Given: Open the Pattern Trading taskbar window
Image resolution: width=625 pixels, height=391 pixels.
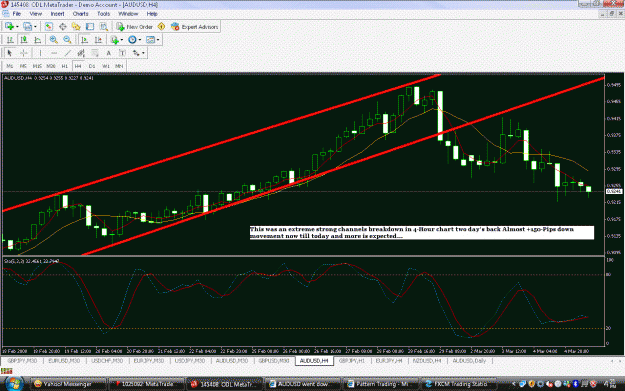Looking at the screenshot, I should (x=381, y=384).
